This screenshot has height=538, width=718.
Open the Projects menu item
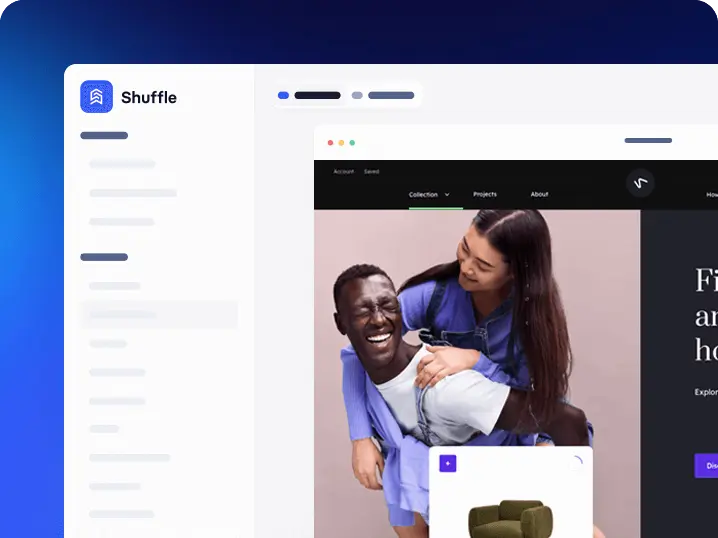(x=485, y=194)
